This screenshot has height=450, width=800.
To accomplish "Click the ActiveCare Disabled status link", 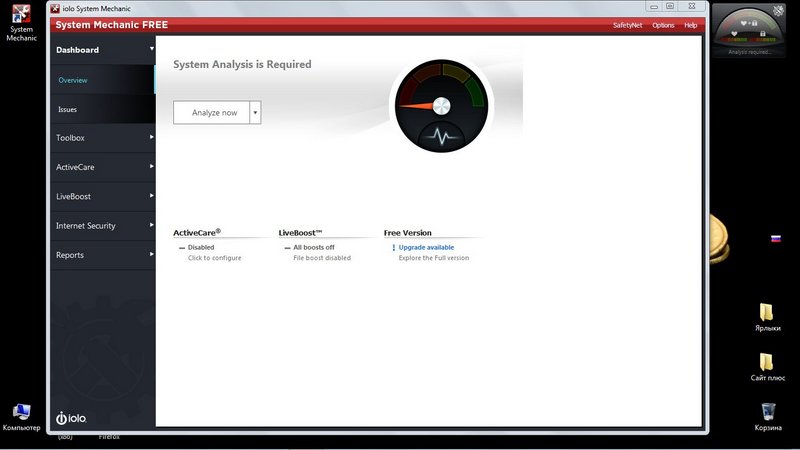I will [x=201, y=247].
